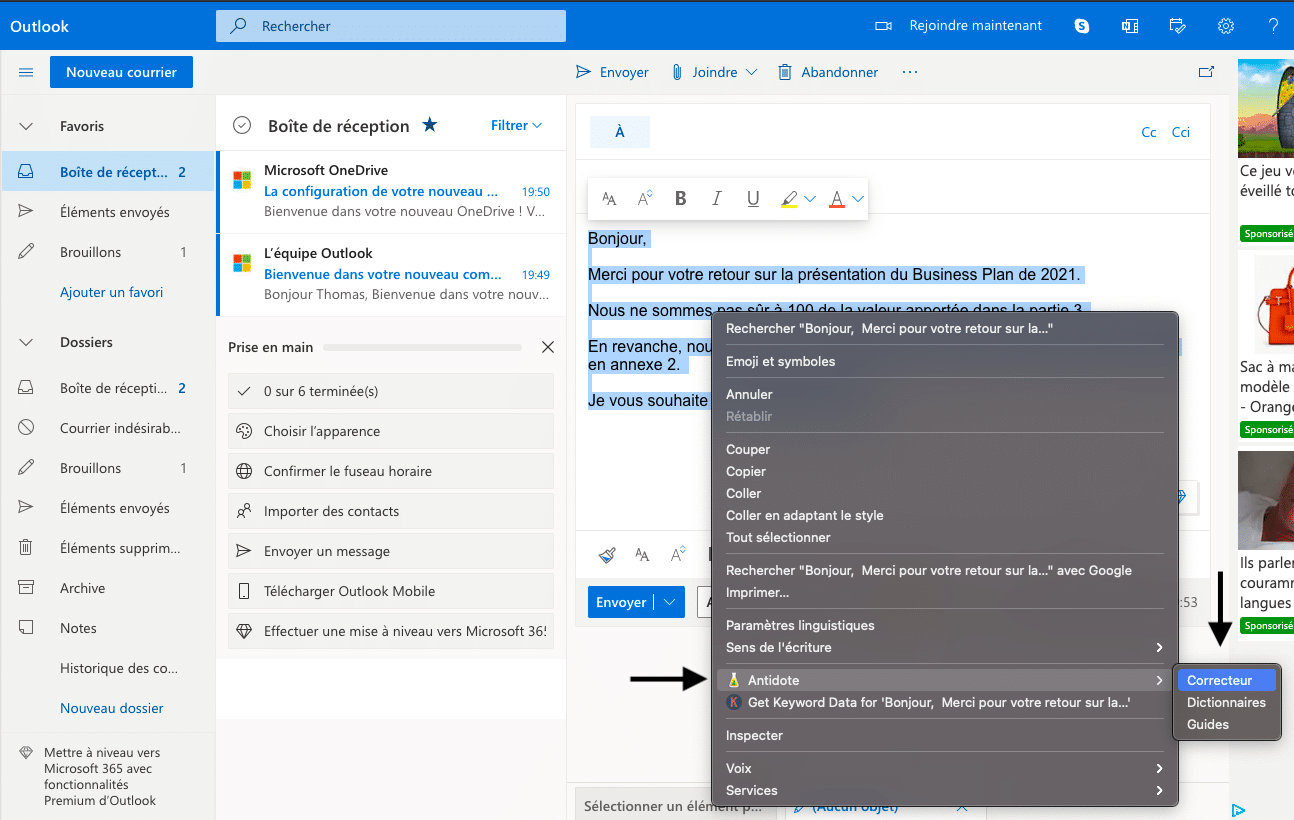Viewport: 1294px width, 820px height.
Task: Click the Ajouter un favori link
Action: coord(111,292)
